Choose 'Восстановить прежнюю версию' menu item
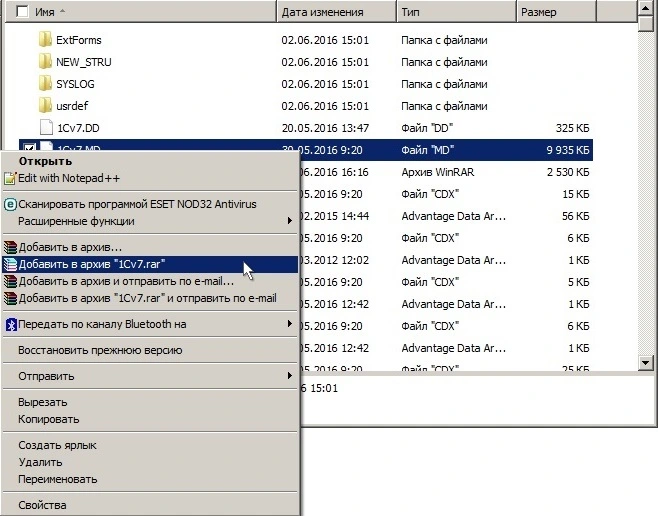The image size is (658, 516). pyautogui.click(x=100, y=350)
